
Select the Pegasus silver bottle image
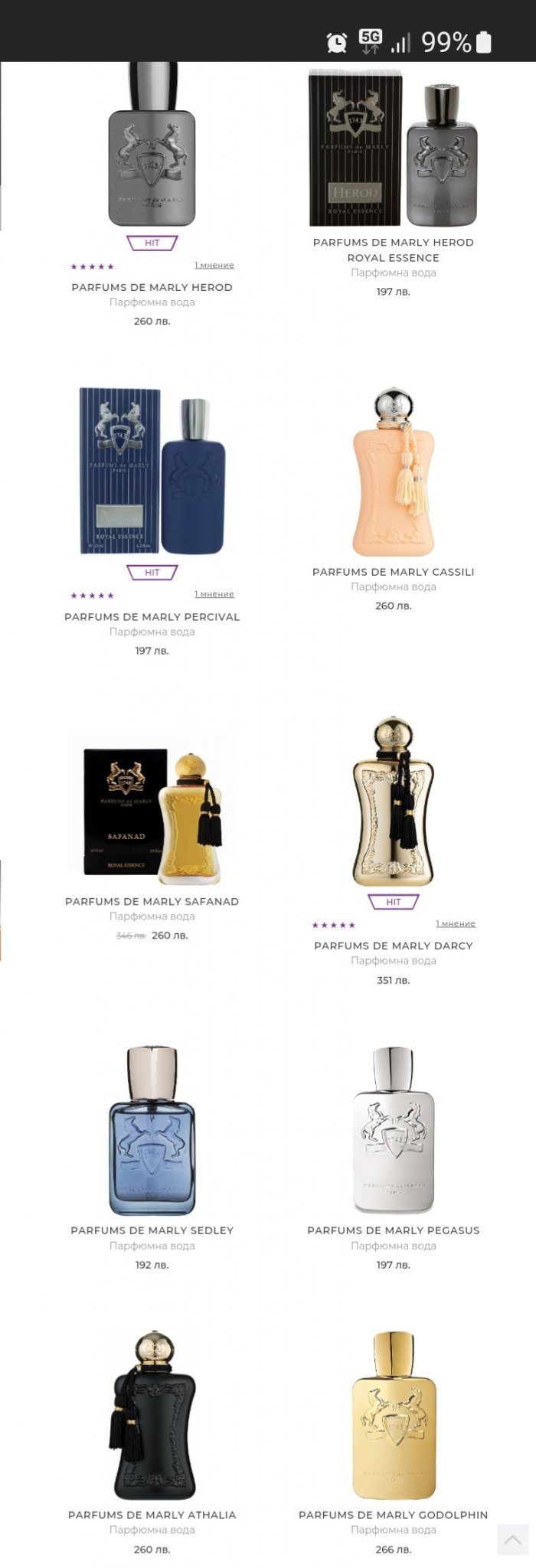tap(394, 1130)
